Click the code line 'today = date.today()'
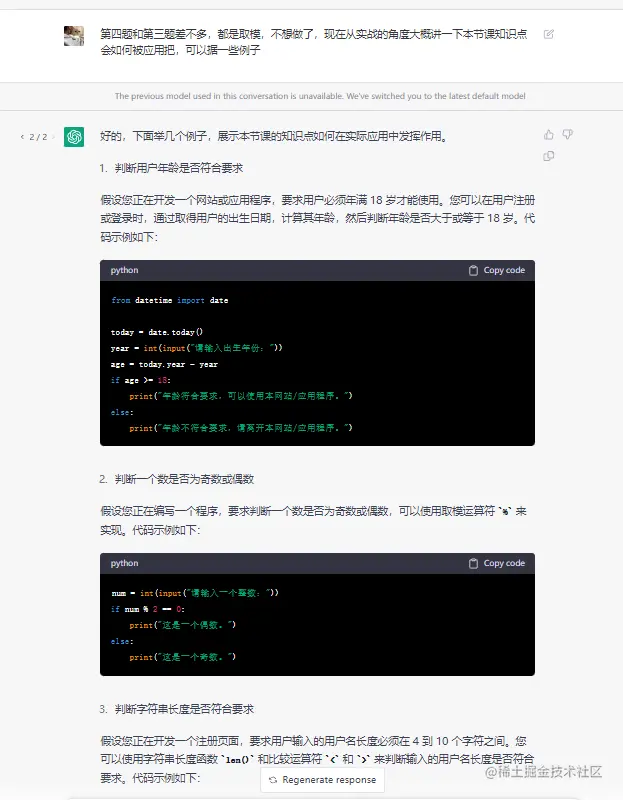This screenshot has width=623, height=800. 157,332
